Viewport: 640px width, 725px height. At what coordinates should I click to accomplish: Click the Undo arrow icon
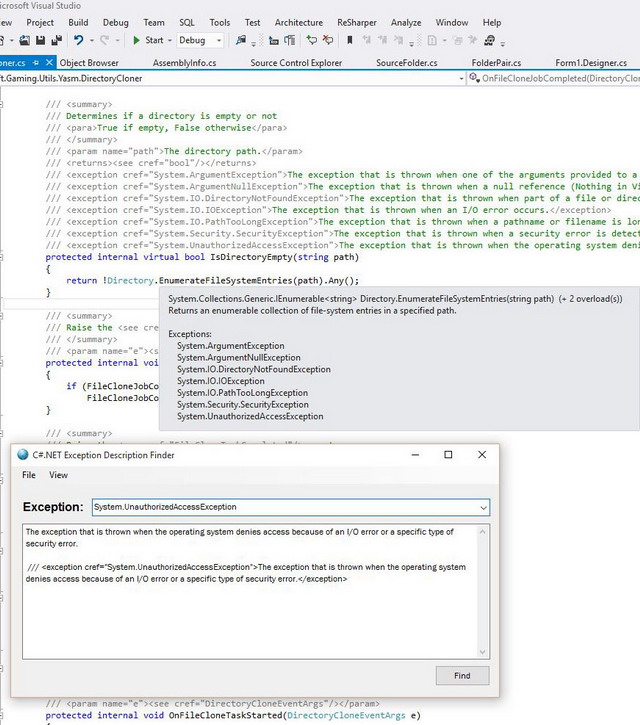pyautogui.click(x=79, y=41)
